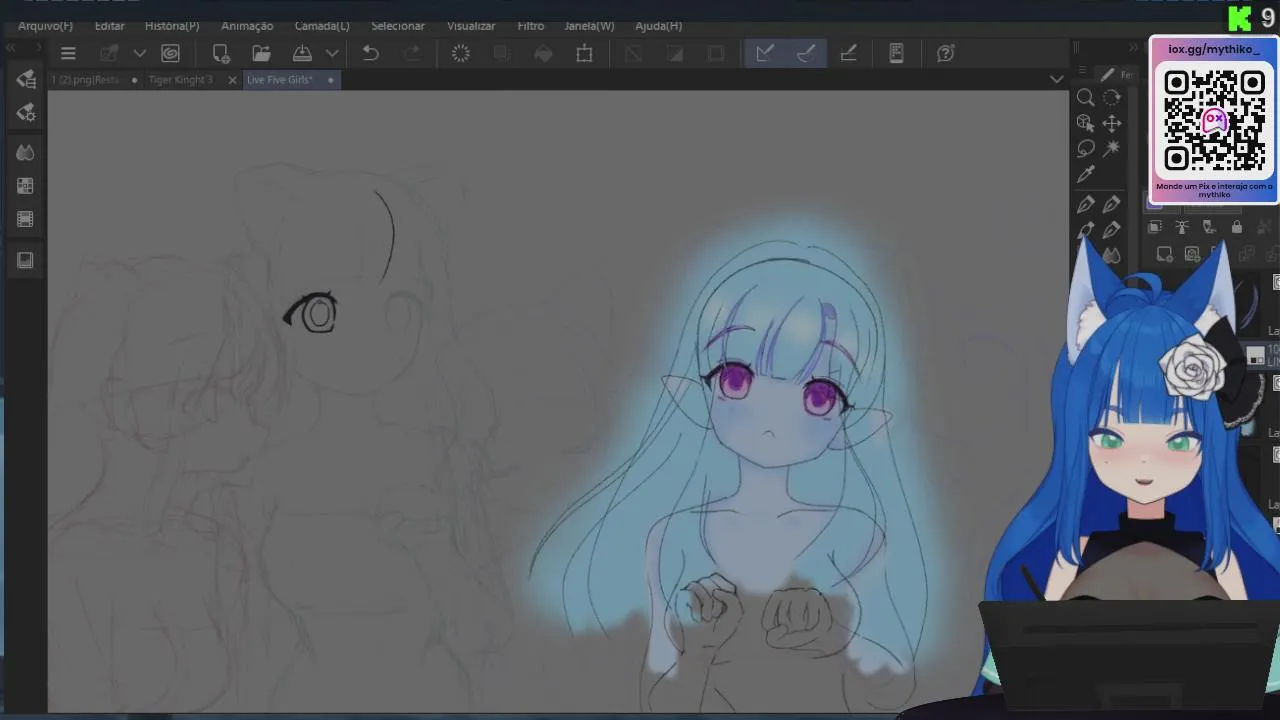Toggle clip to layer below icon
1280x720 pixels.
click(1155, 227)
